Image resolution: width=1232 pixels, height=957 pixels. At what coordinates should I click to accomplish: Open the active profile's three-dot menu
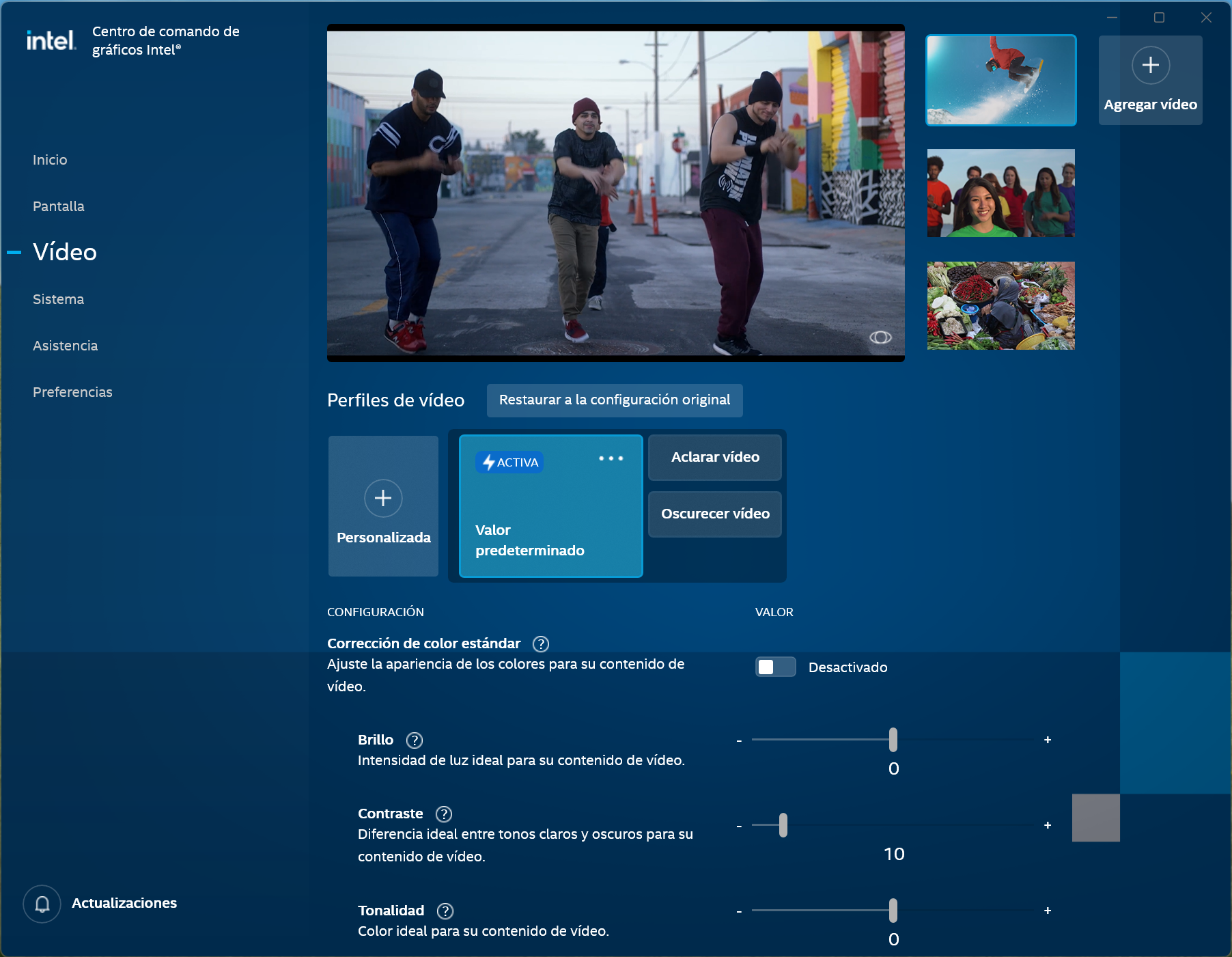coord(611,458)
